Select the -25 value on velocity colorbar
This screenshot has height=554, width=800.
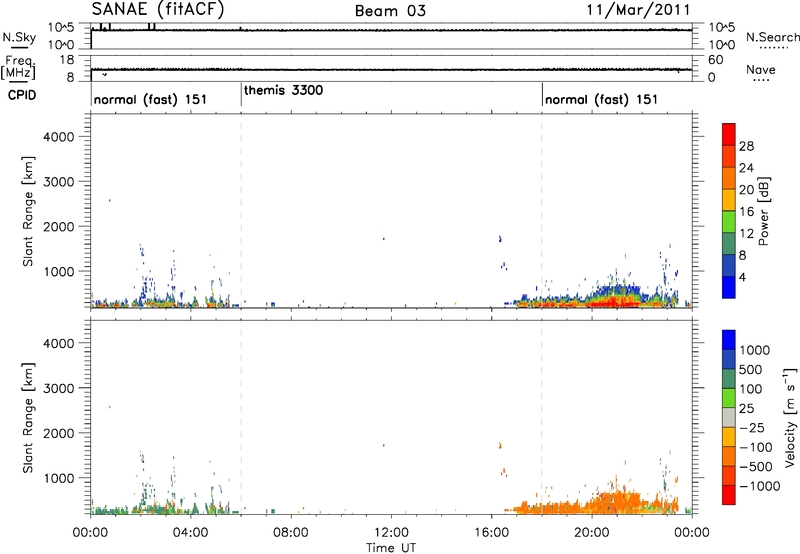point(752,427)
